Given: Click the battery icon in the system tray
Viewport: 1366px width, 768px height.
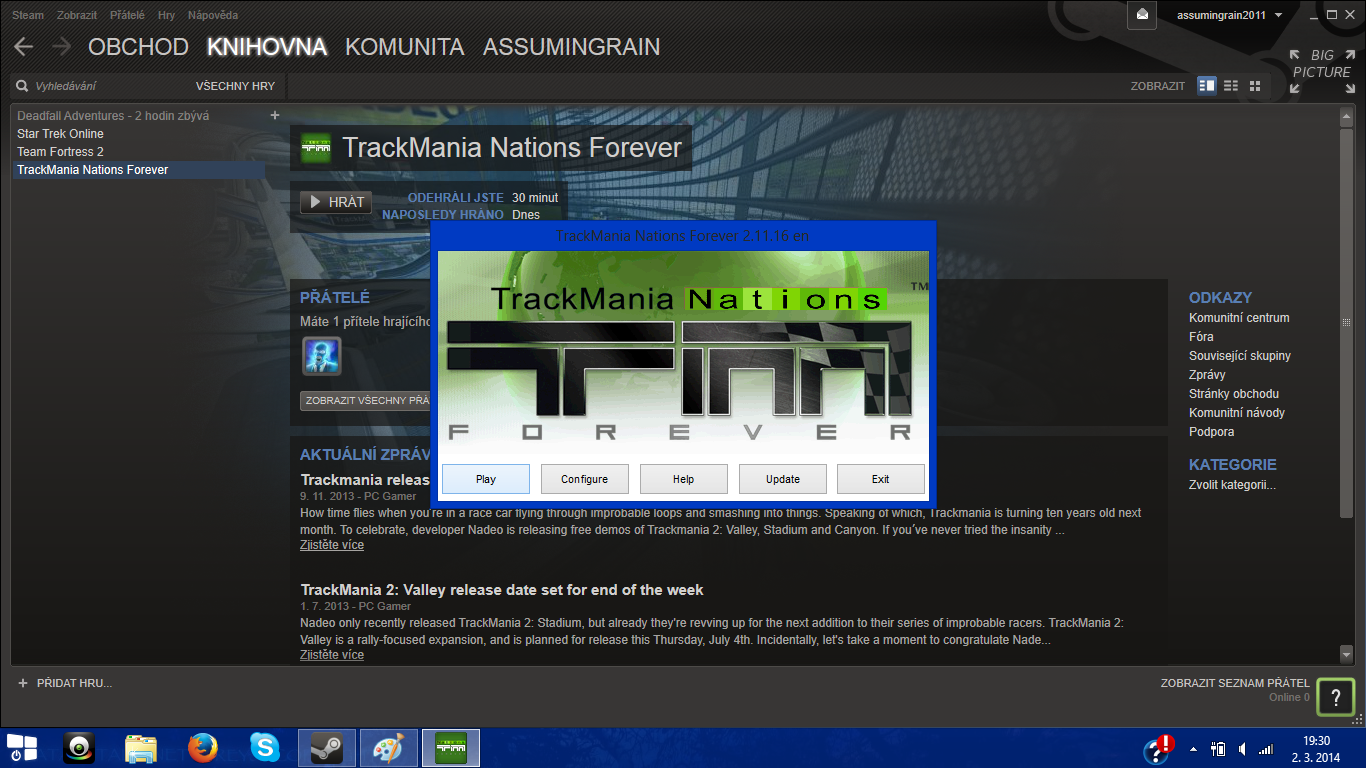Looking at the screenshot, I should pos(1218,748).
